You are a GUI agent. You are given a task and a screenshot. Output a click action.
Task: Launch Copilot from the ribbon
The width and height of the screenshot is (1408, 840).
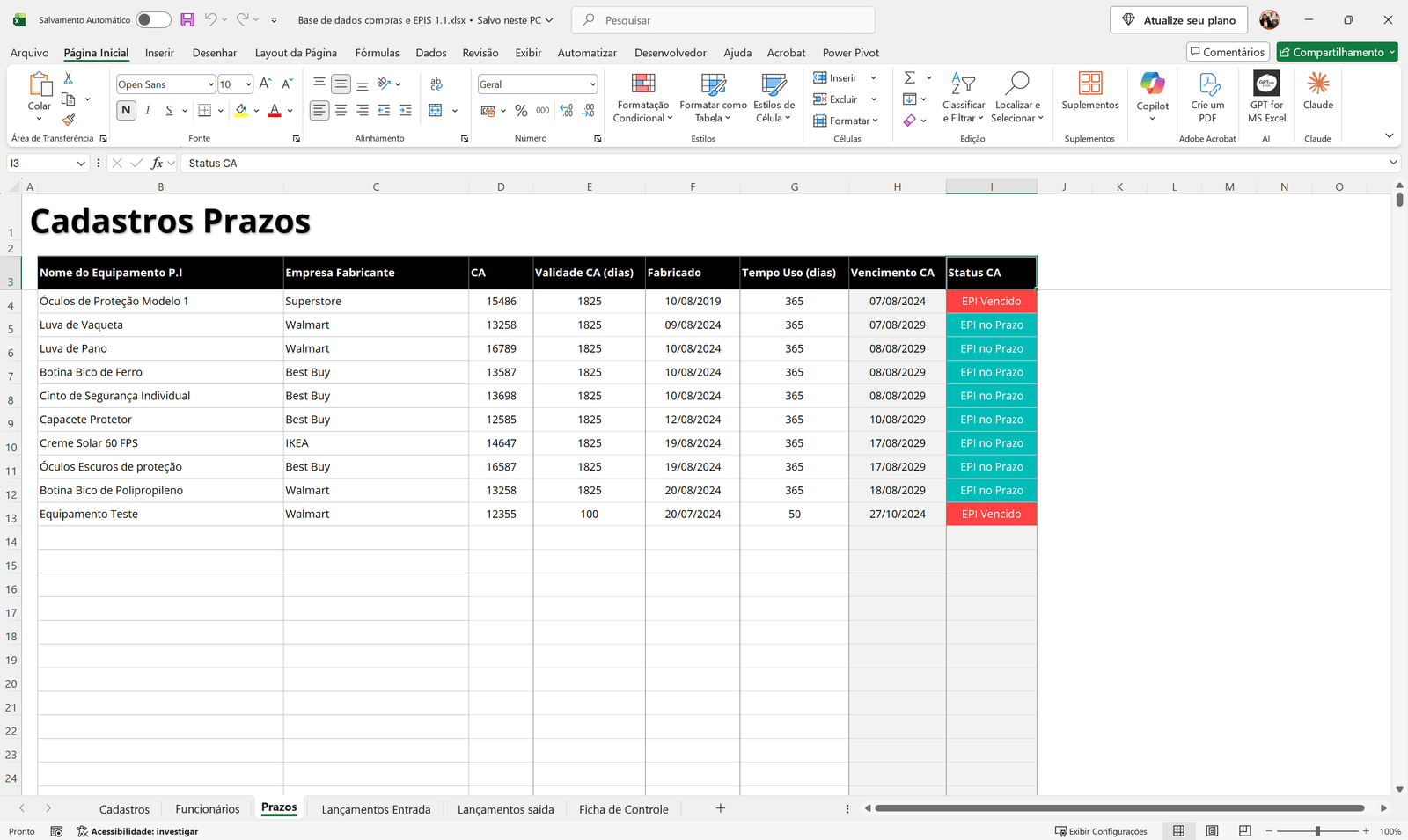(1153, 97)
